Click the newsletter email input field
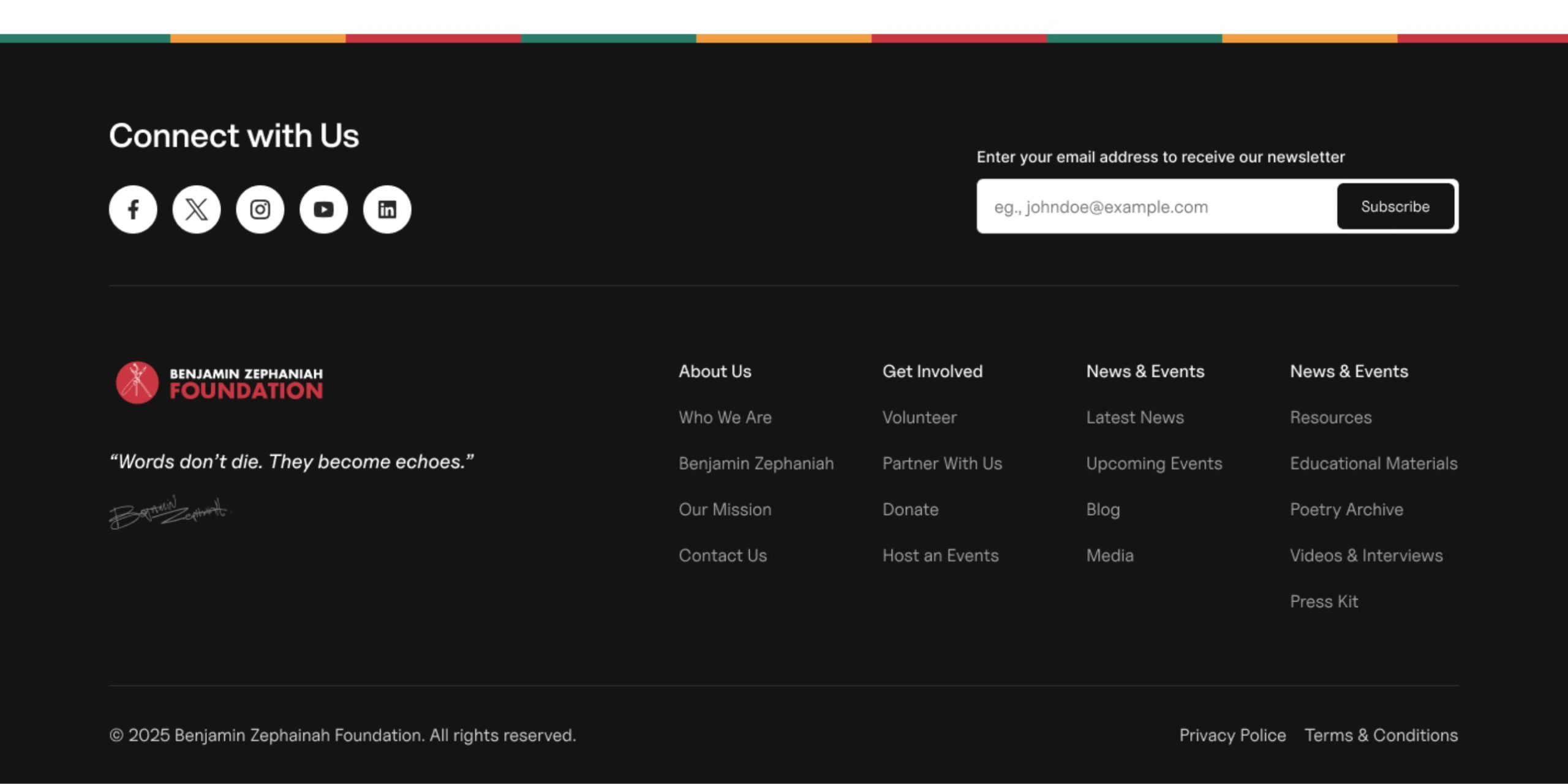Viewport: 1568px width, 784px height. pyautogui.click(x=1156, y=207)
